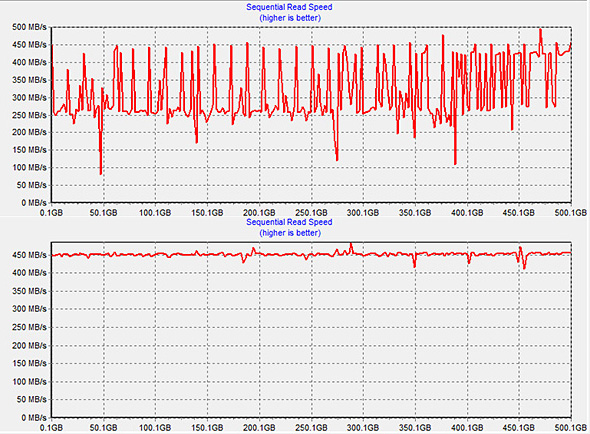Click the 0 MB/s label on the lower chart

(x=34, y=418)
